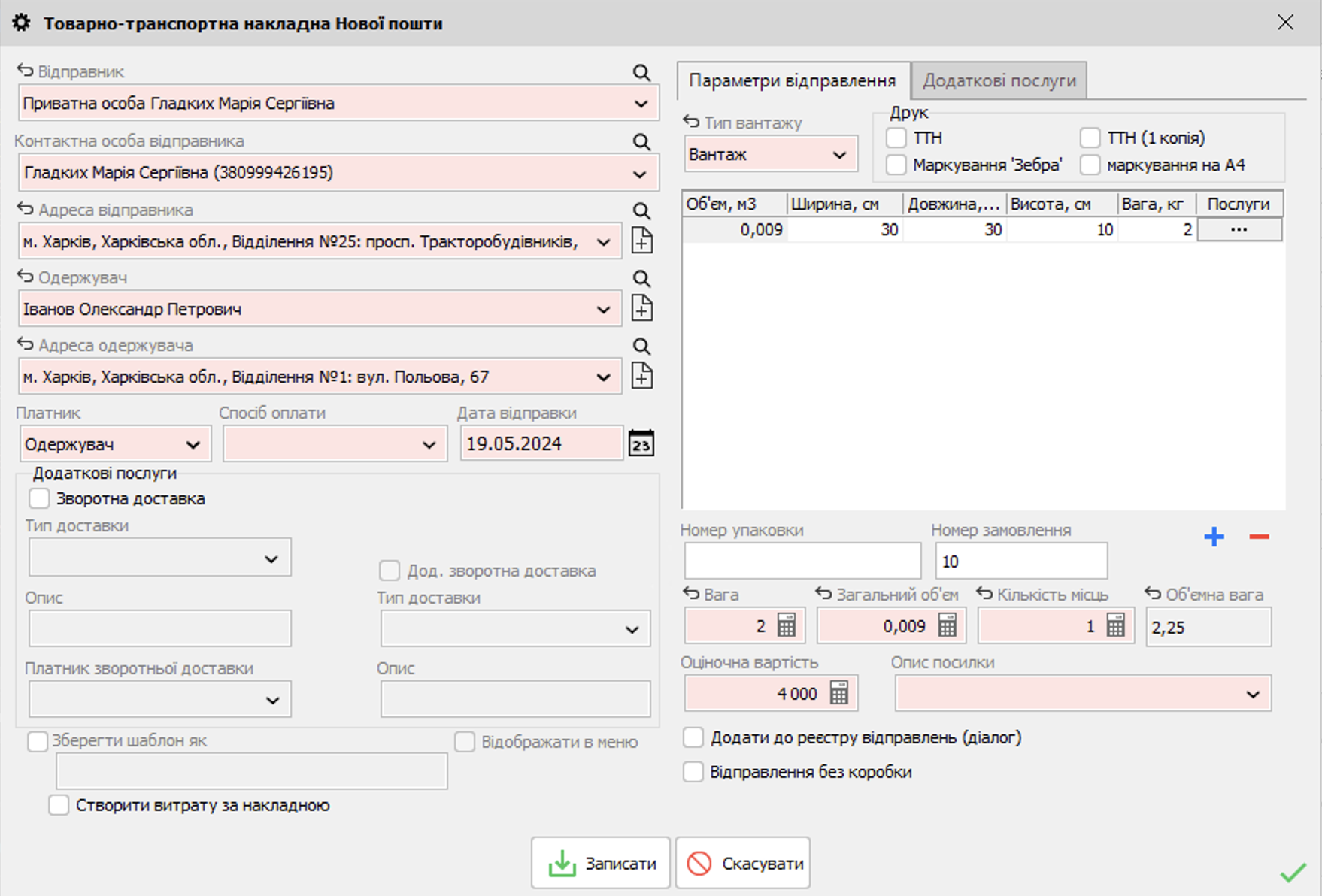
Task: Click add-document icon beside Одержувач field
Action: pos(641,308)
